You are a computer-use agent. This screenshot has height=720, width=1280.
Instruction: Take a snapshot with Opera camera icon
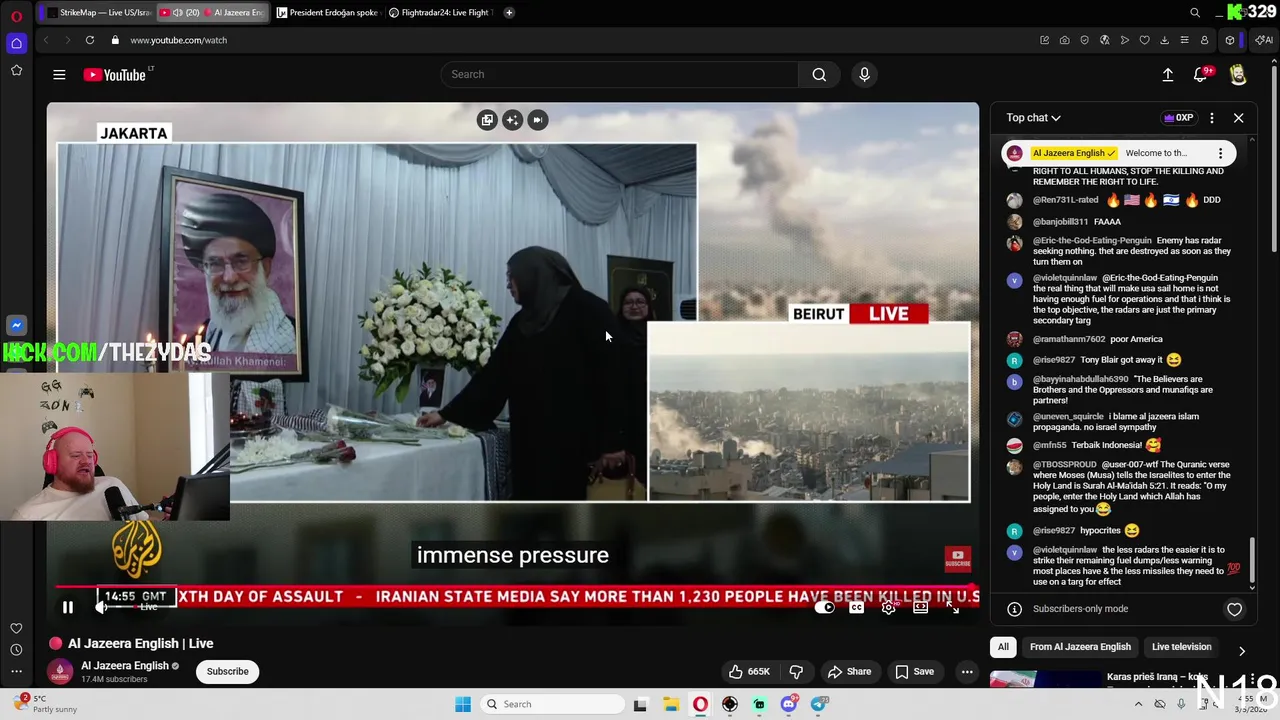point(1064,40)
